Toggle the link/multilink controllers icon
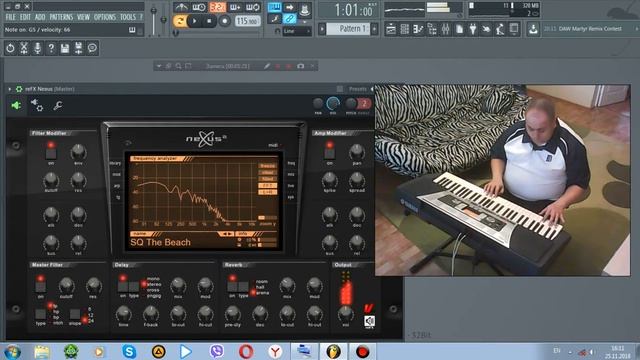Viewport: 640px width, 360px height. (289, 18)
